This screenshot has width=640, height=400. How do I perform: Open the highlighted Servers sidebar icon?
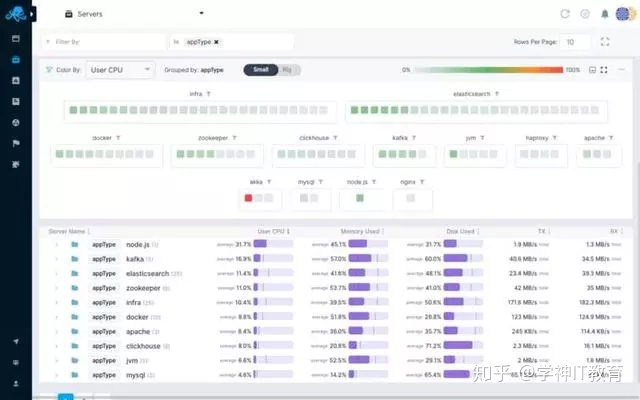coord(16,60)
